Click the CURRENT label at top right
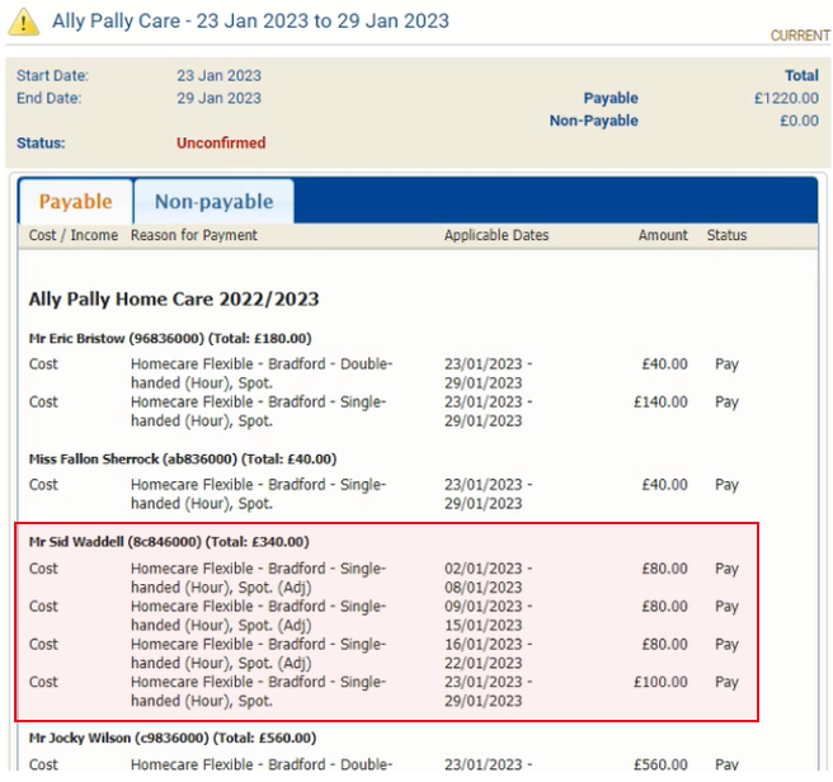The width and height of the screenshot is (833, 782). (799, 36)
